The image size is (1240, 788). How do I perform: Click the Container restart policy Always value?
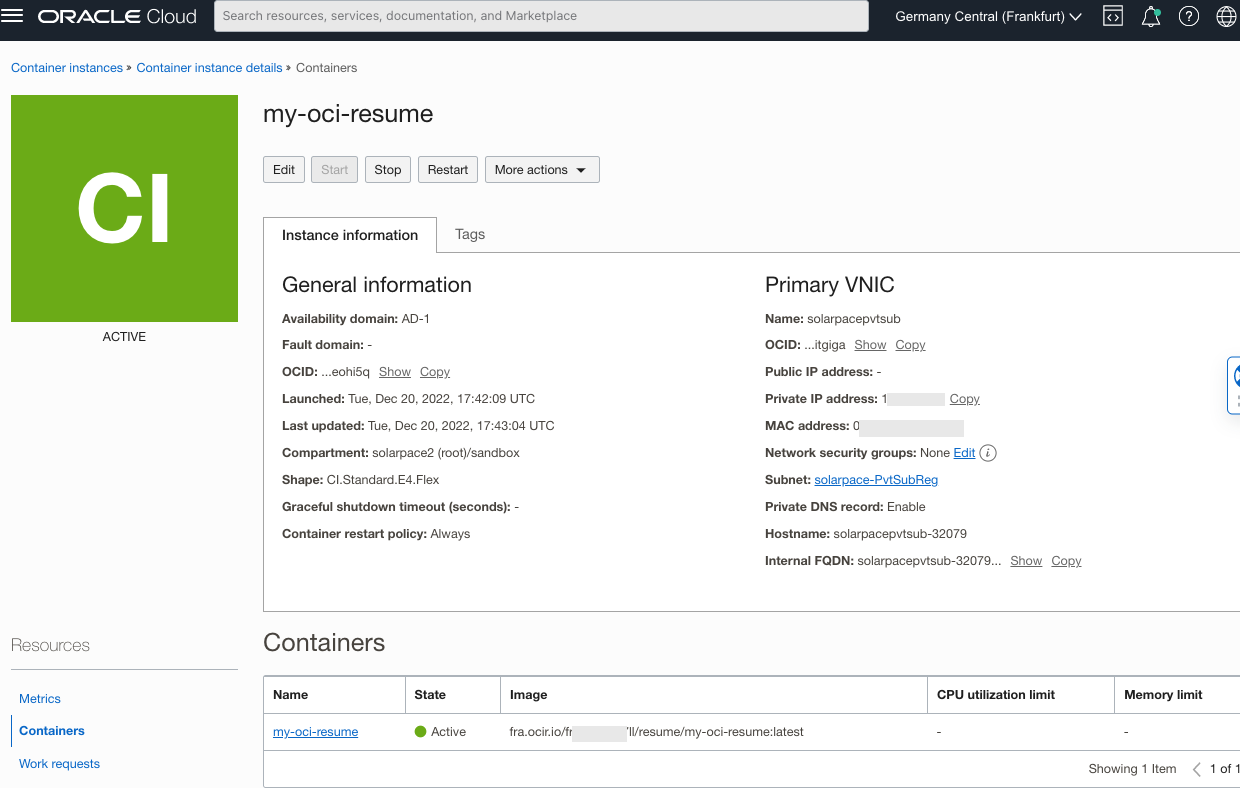(x=450, y=534)
